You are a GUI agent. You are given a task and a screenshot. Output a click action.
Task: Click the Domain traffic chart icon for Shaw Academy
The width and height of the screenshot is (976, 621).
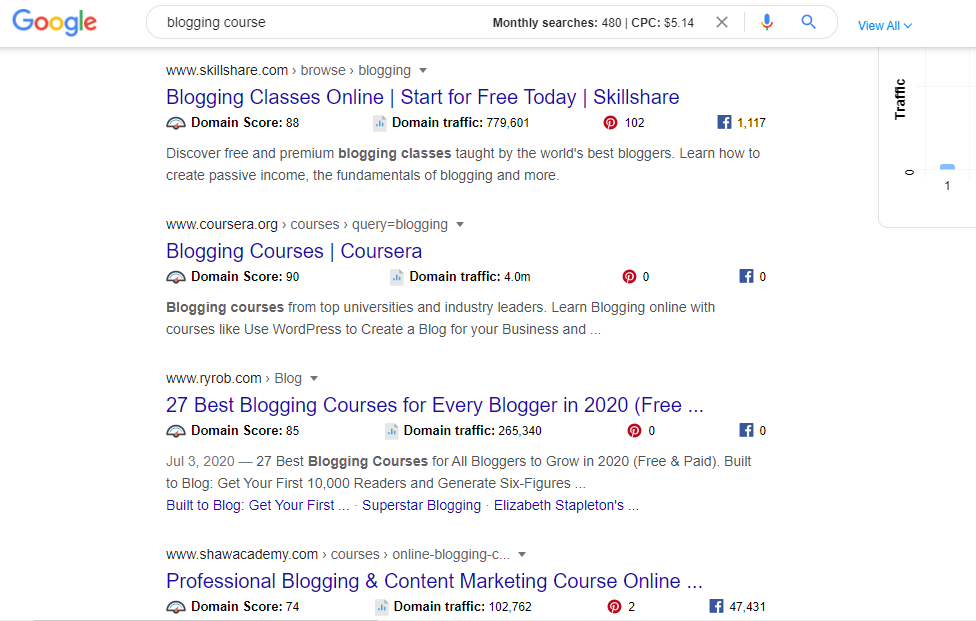pos(382,607)
